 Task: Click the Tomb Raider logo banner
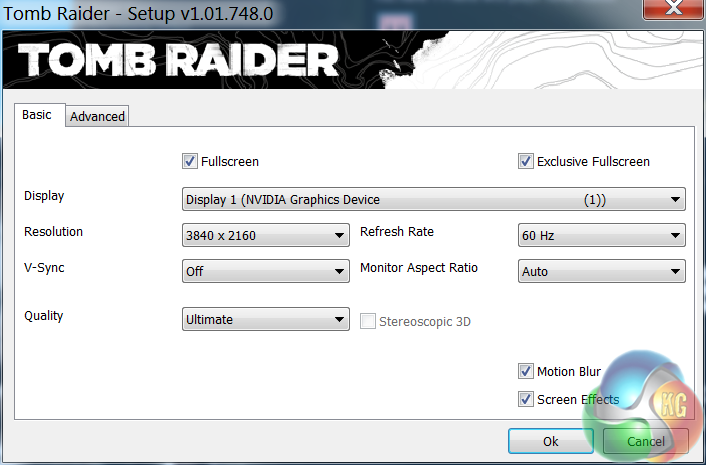tap(353, 59)
